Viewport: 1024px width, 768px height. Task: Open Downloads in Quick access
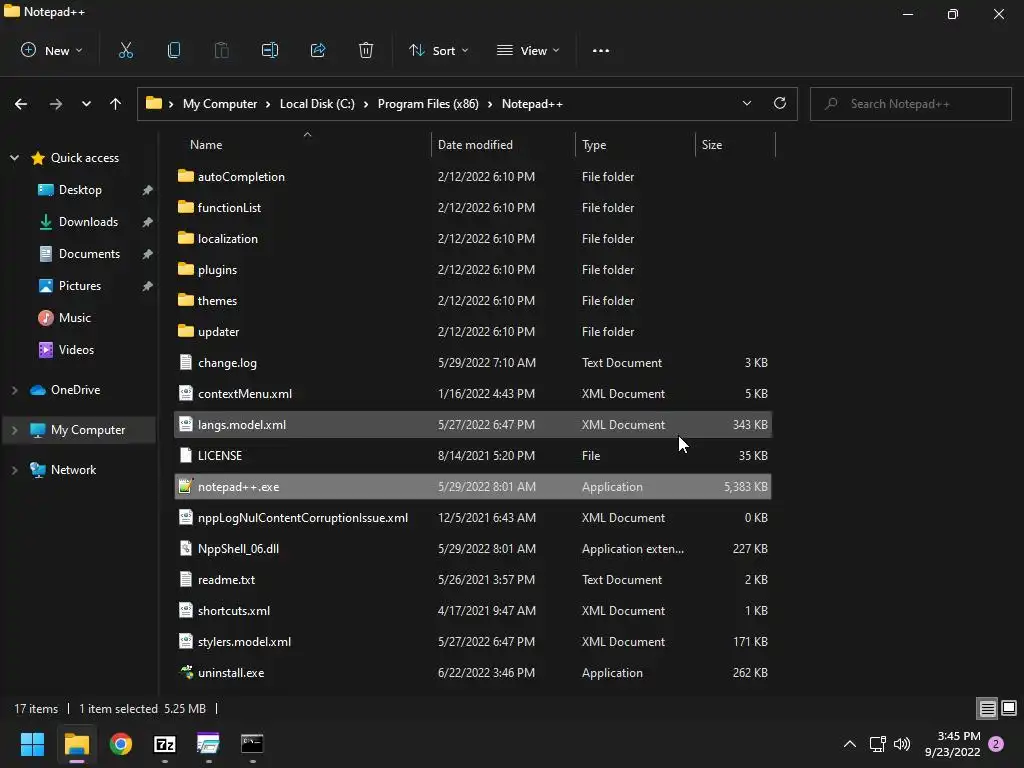88,222
